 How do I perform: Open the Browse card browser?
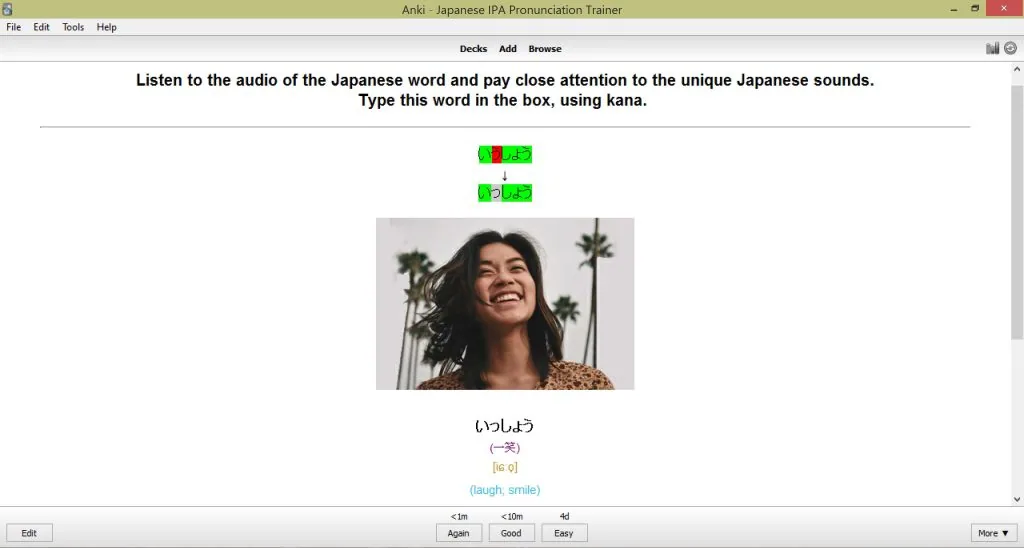545,48
